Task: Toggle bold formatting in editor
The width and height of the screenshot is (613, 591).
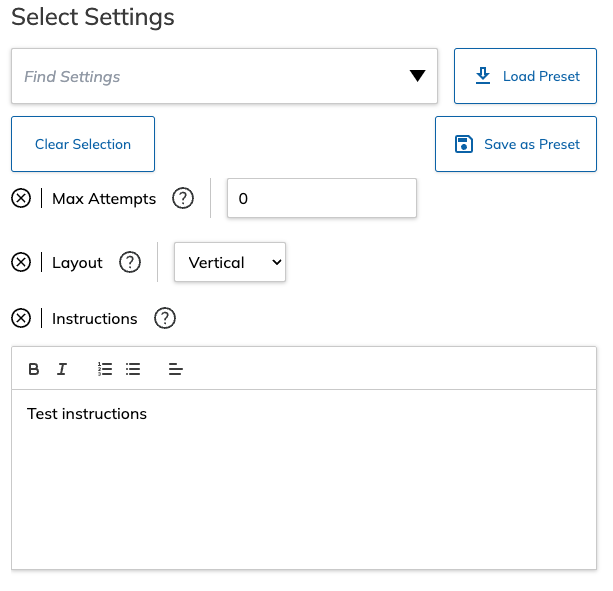Action: 34,369
